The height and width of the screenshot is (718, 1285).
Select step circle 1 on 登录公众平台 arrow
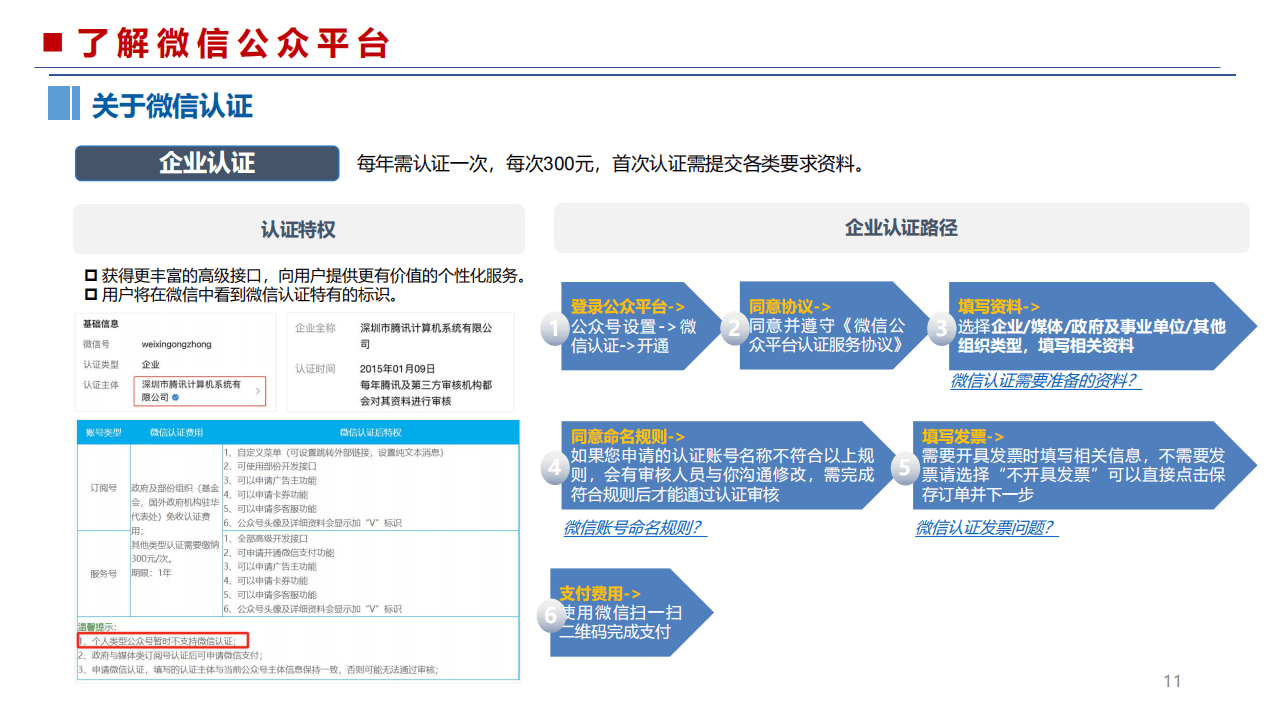553,328
